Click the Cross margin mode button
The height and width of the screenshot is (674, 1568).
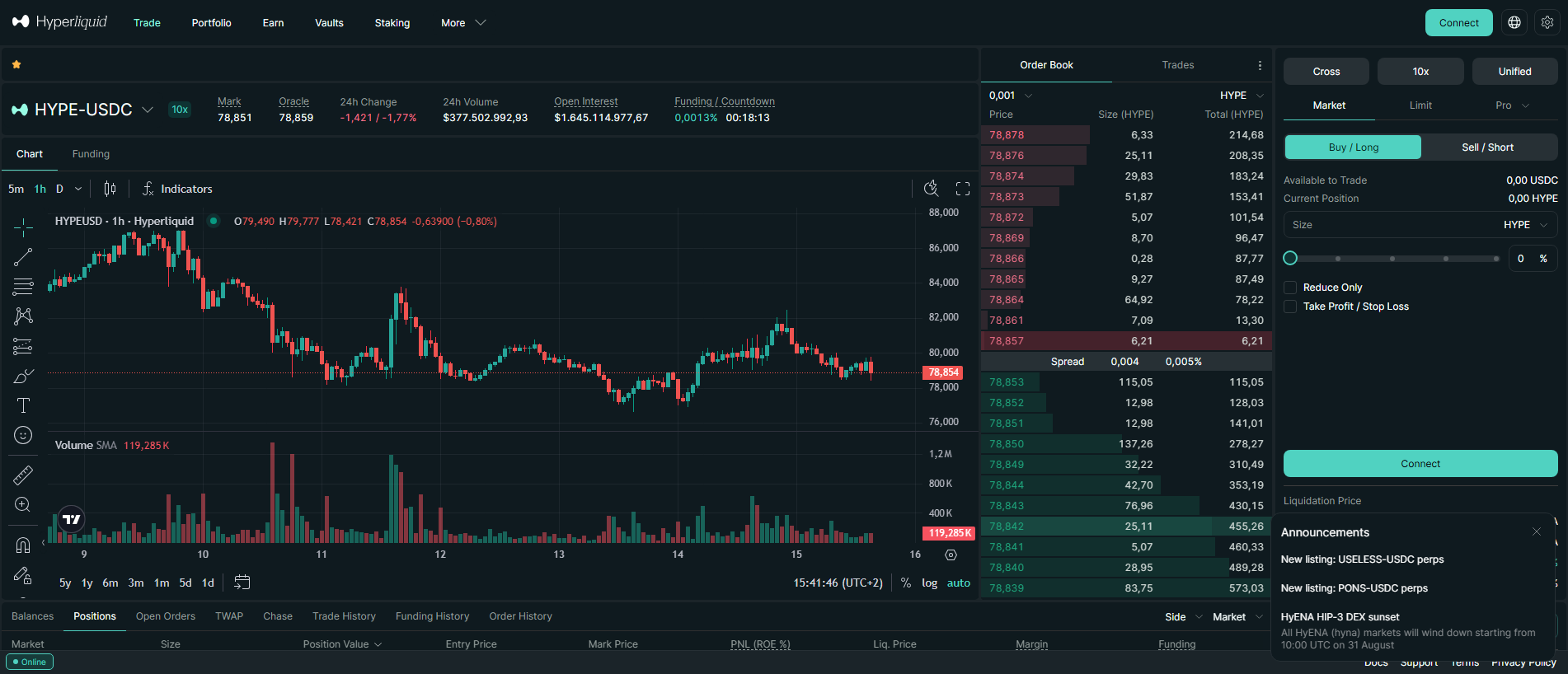(x=1326, y=72)
